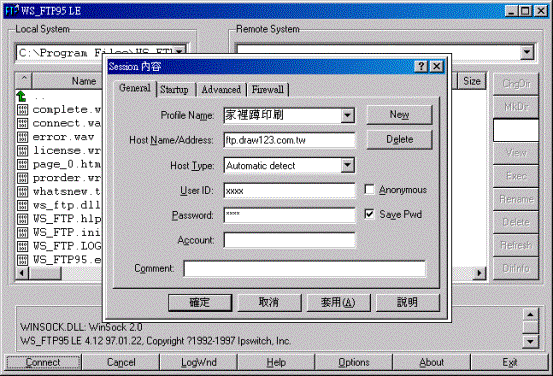
Task: Switch to the Advanced tab
Action: tap(221, 90)
